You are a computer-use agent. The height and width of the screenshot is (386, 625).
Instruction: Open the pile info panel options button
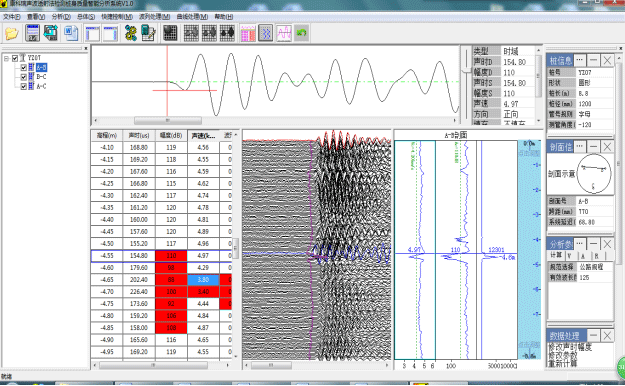(x=580, y=60)
